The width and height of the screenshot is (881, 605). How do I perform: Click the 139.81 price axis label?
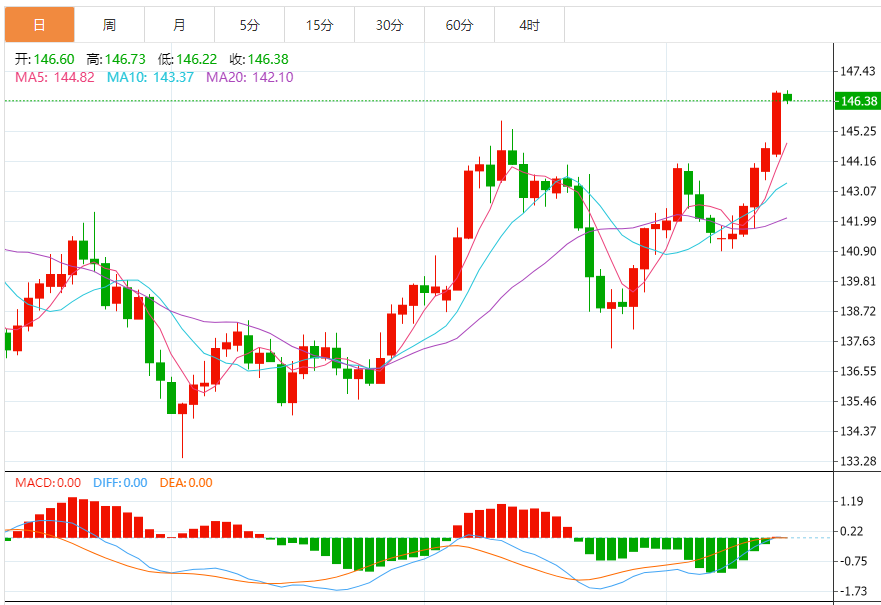click(858, 281)
